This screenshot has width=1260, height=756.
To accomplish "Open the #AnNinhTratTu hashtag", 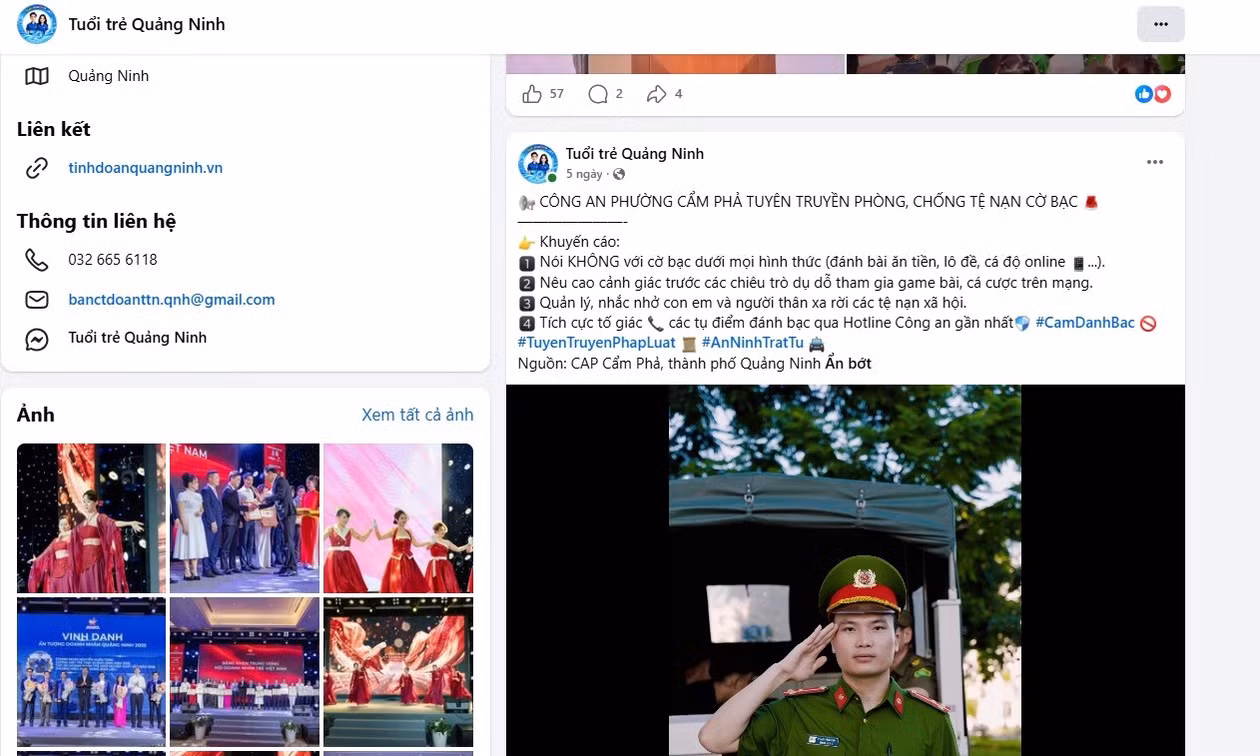I will [752, 343].
